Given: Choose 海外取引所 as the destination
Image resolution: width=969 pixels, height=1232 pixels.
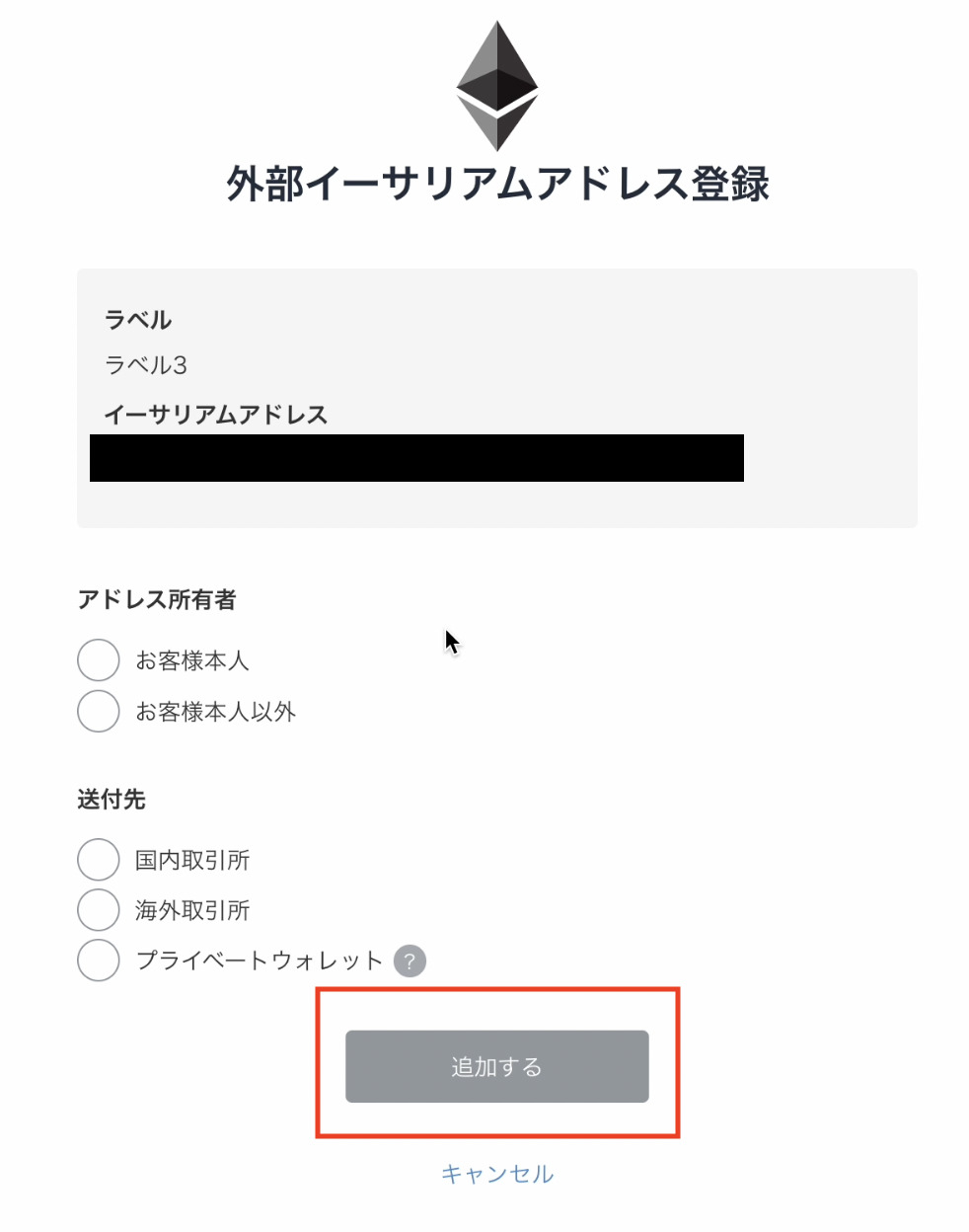Looking at the screenshot, I should pos(98,910).
